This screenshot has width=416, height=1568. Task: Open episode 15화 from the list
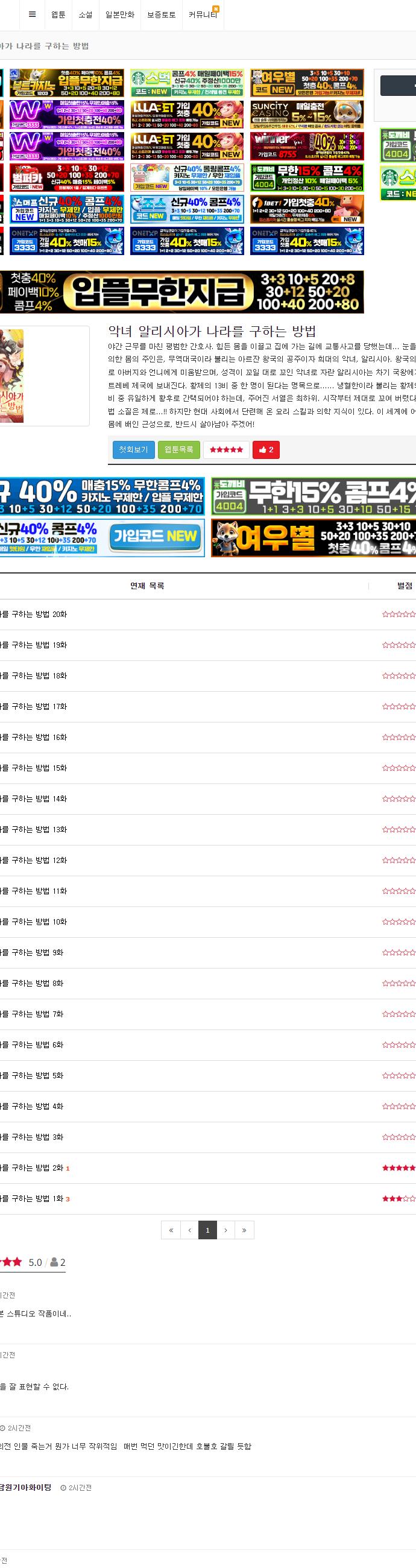pos(33,768)
